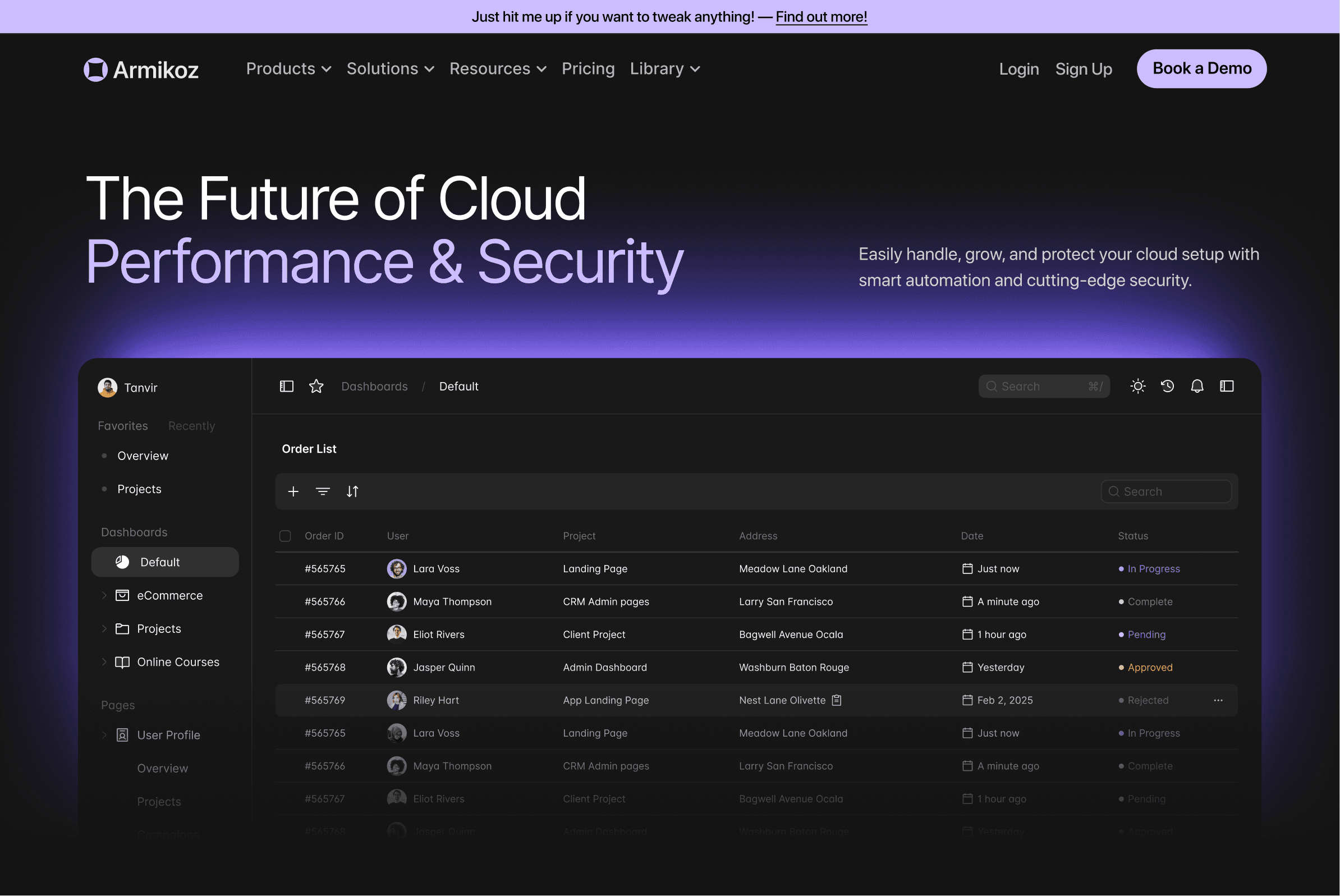Click the sort arrows icon
The height and width of the screenshot is (896, 1340).
[x=352, y=491]
